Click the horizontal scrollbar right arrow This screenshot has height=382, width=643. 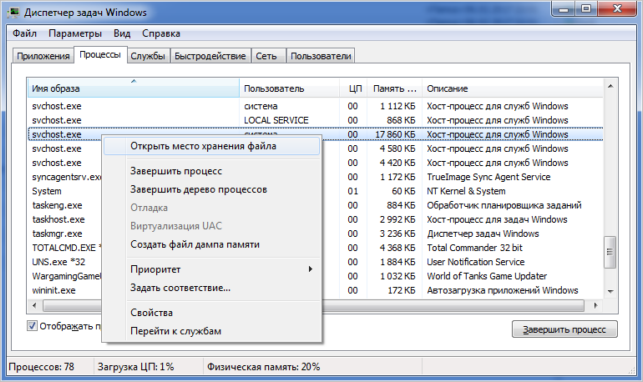pyautogui.click(x=596, y=305)
